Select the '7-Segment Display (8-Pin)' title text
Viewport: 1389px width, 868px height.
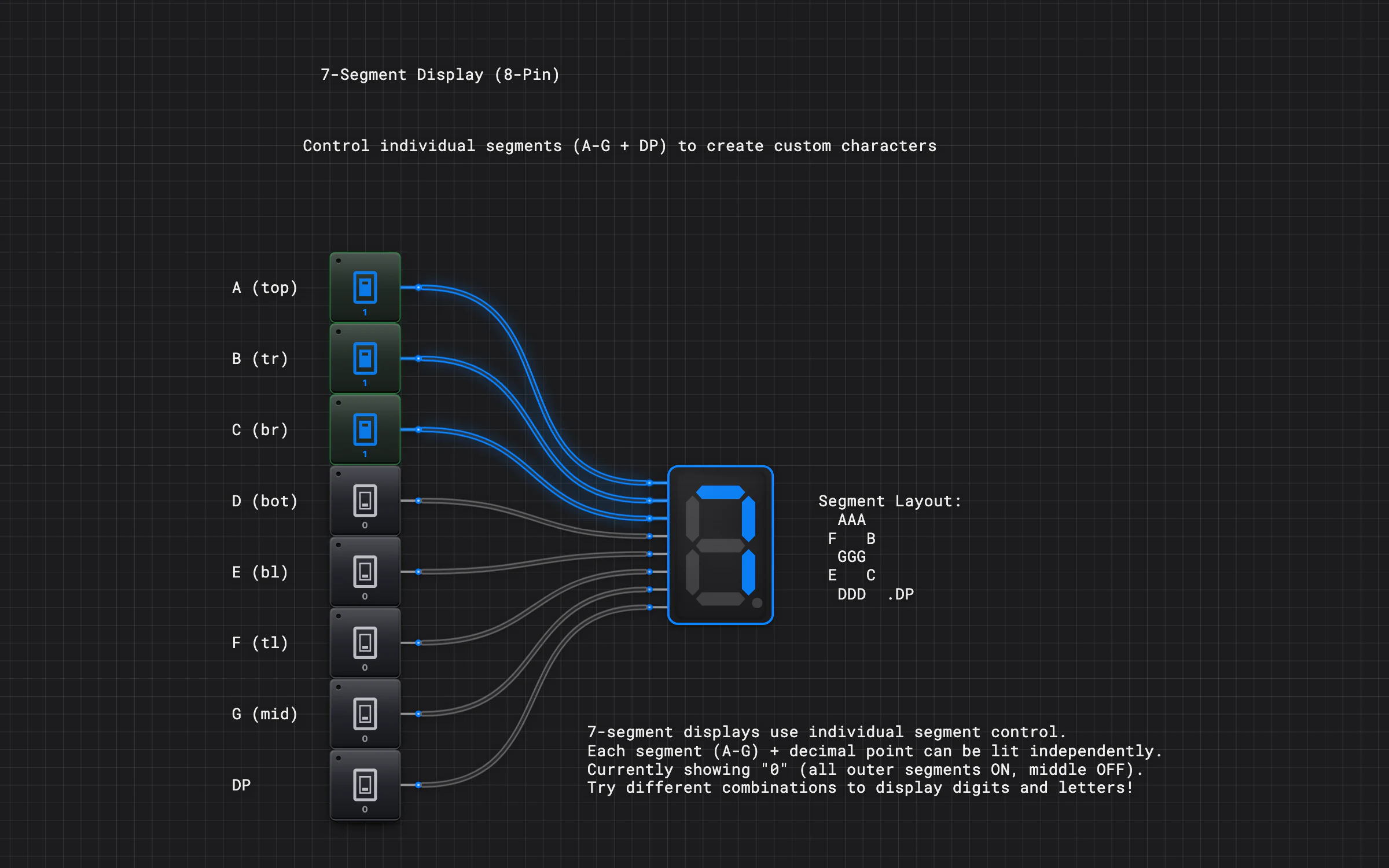(440, 75)
